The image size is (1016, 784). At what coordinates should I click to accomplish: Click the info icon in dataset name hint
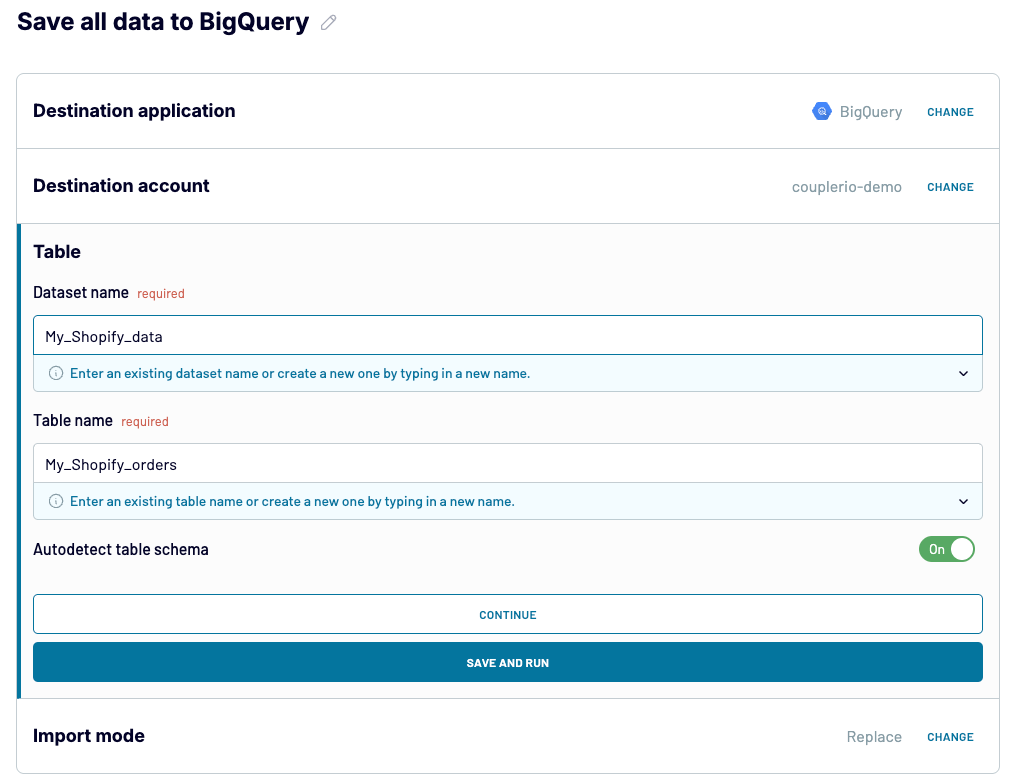pyautogui.click(x=56, y=373)
